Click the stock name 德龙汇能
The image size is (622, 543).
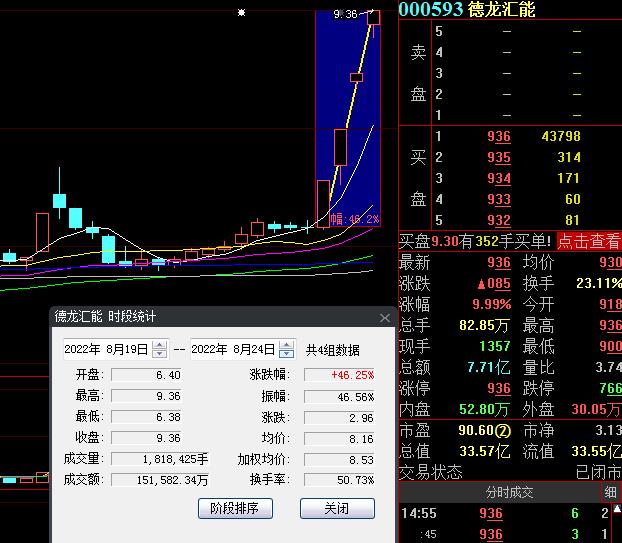click(x=502, y=10)
